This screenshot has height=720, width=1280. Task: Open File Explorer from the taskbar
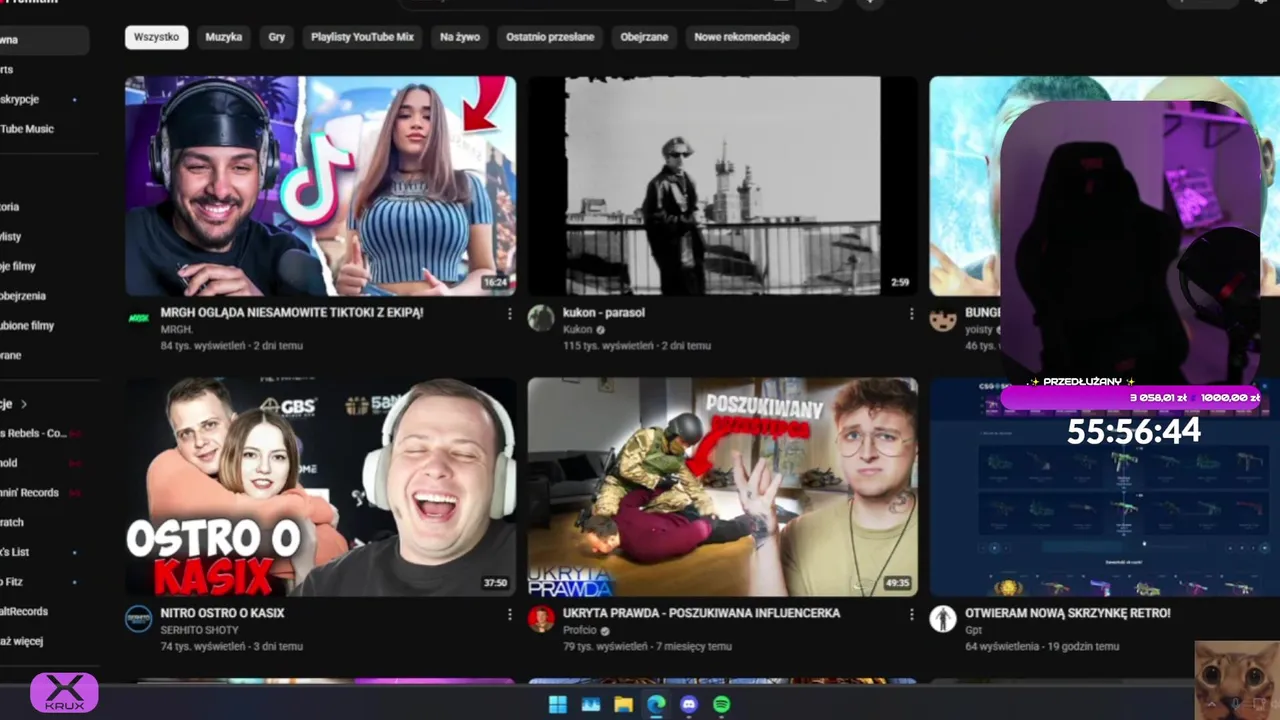623,705
